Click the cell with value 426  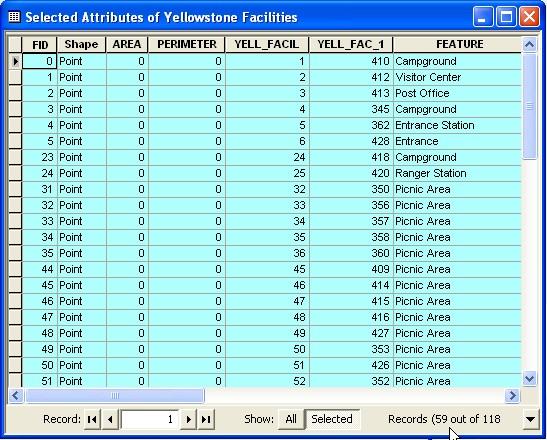(351, 365)
